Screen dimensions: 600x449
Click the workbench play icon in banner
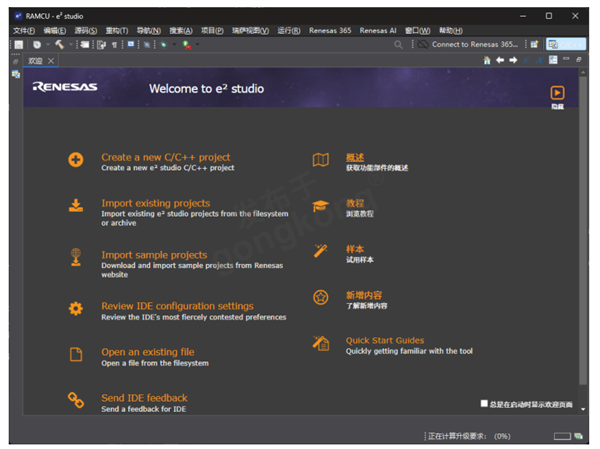(x=557, y=93)
